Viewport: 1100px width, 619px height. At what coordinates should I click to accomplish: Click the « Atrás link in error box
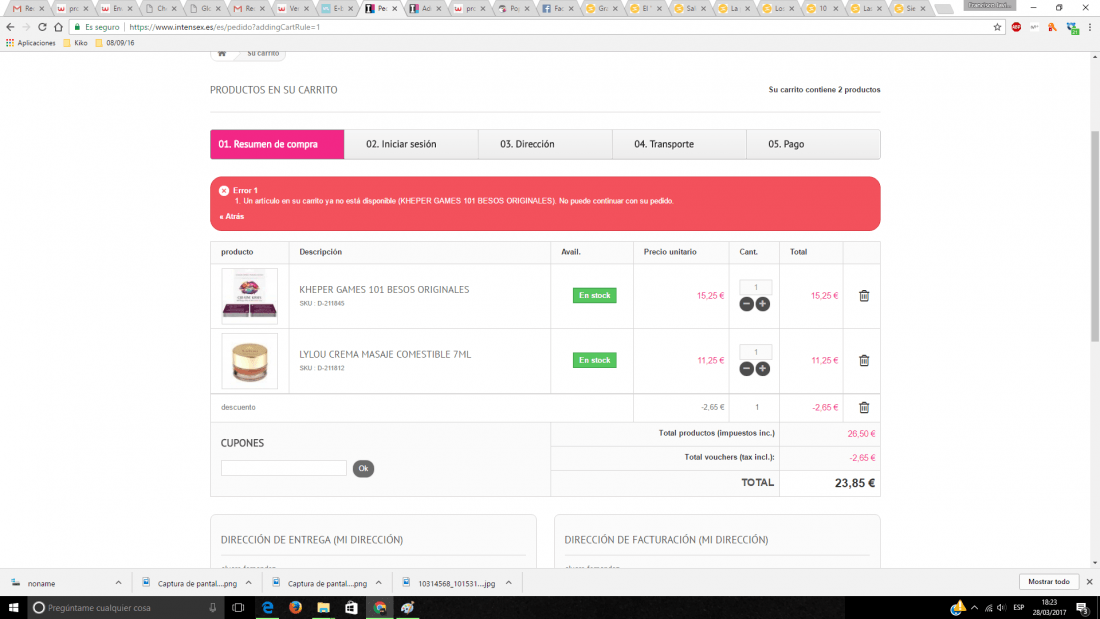(232, 216)
